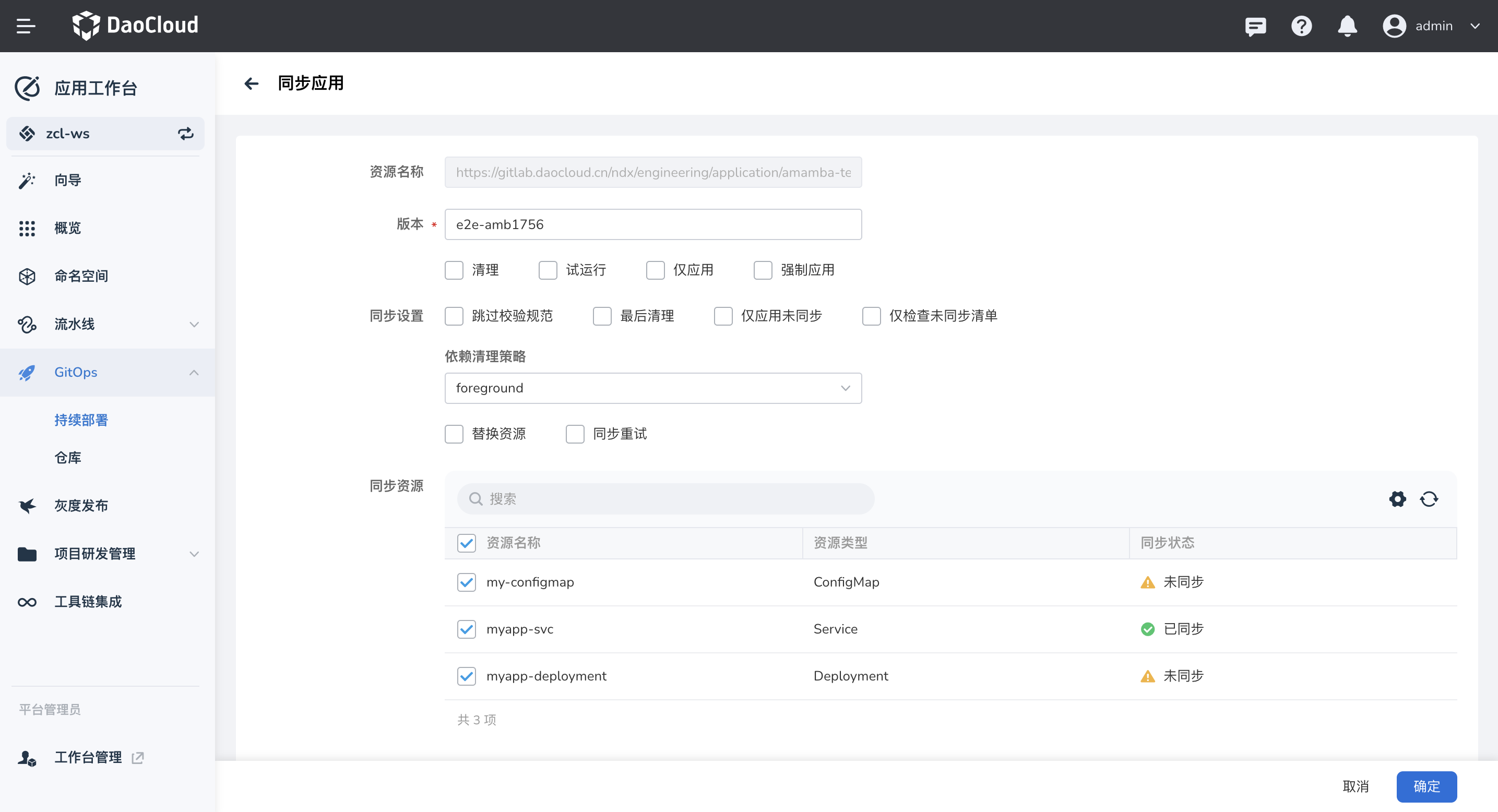Image resolution: width=1498 pixels, height=812 pixels.
Task: Click the 取消 button
Action: pyautogui.click(x=1355, y=786)
